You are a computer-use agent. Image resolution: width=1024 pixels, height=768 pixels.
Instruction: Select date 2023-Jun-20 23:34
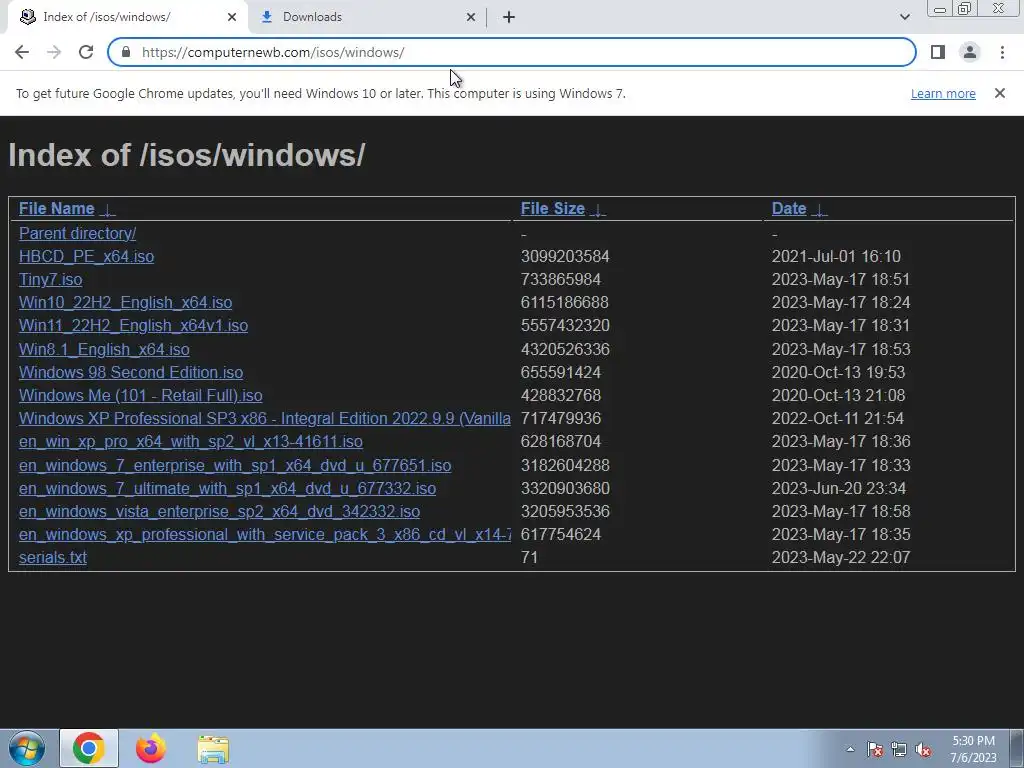click(x=839, y=488)
